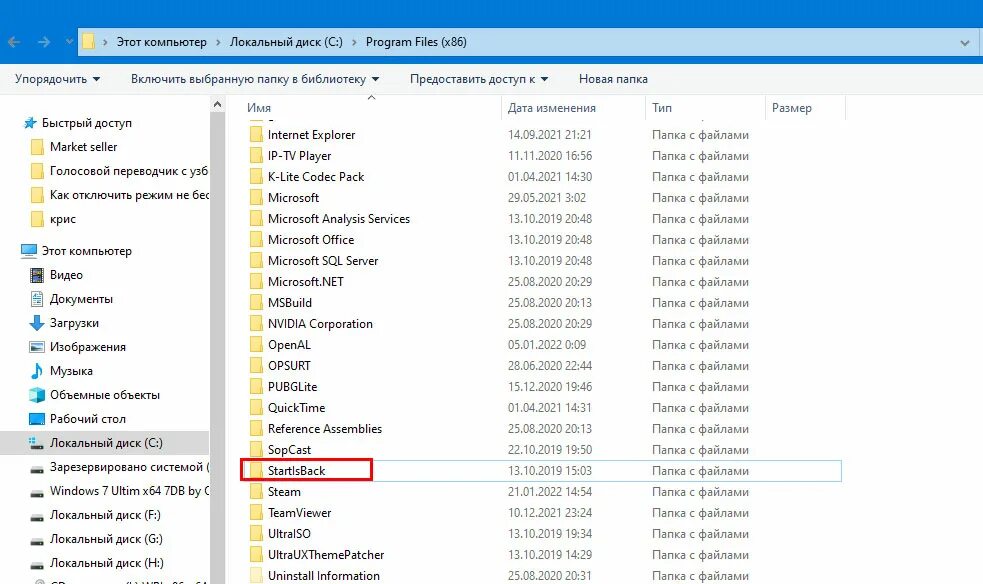The image size is (983, 584).
Task: Click 'Microsoft Office' folder icon
Action: click(256, 239)
